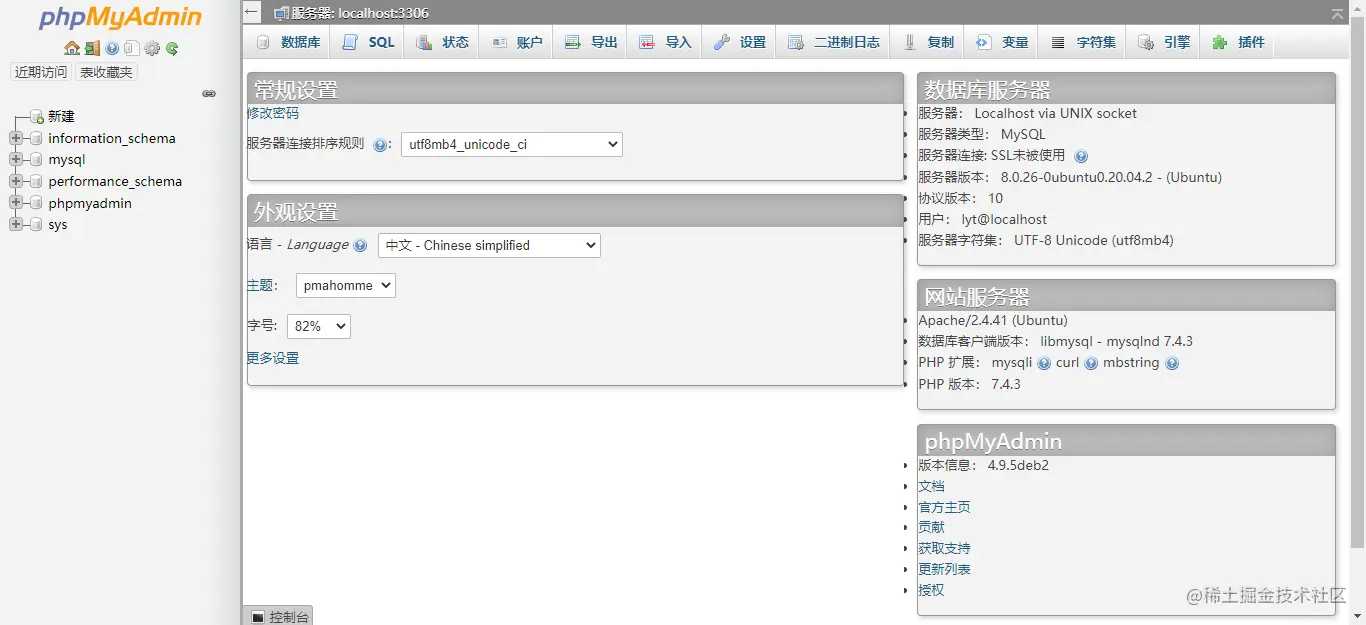Screen dimensions: 1366x625
Task: Open the 控制台 console bar
Action: (x=278, y=616)
